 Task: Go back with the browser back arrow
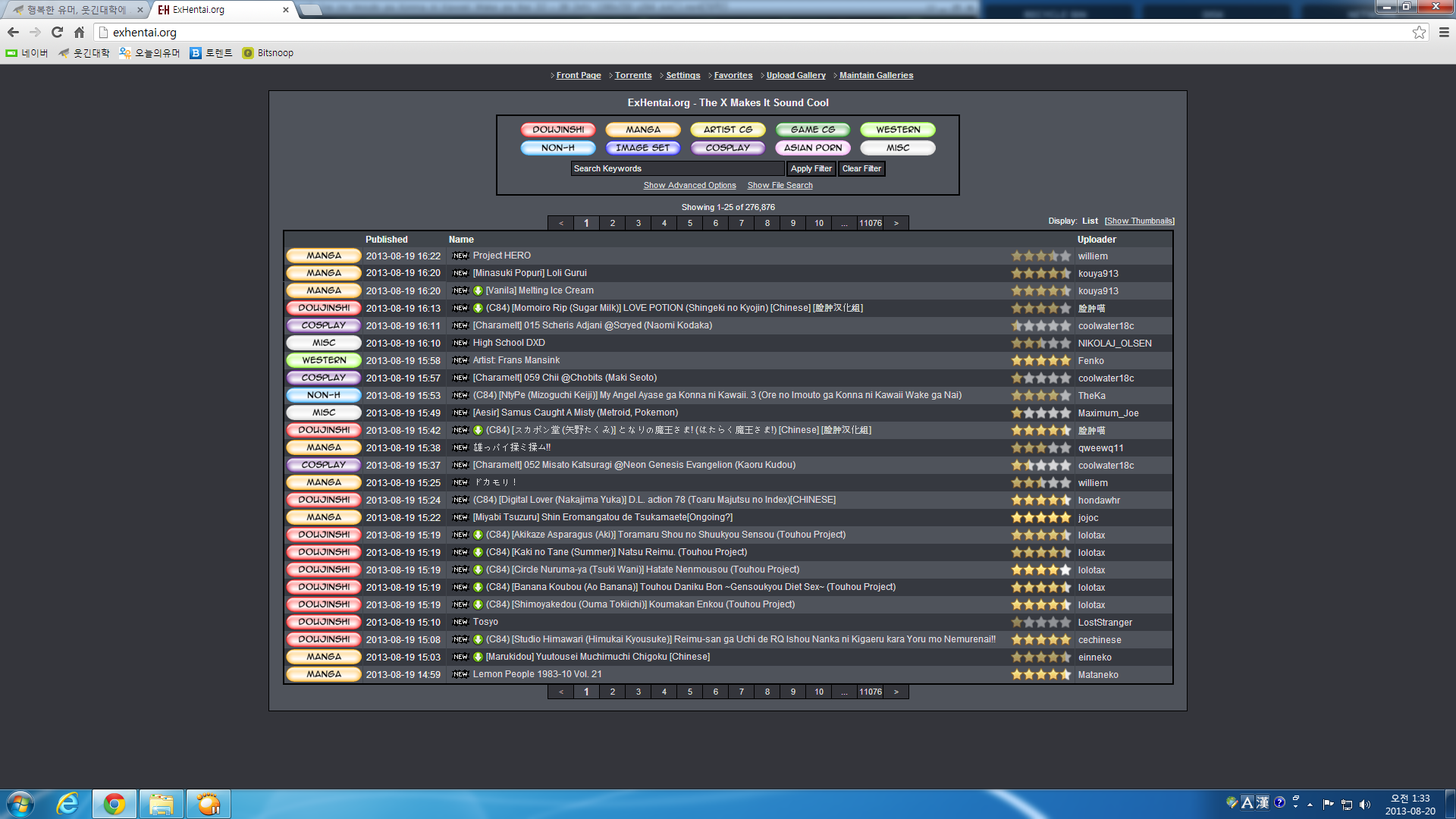pos(13,32)
